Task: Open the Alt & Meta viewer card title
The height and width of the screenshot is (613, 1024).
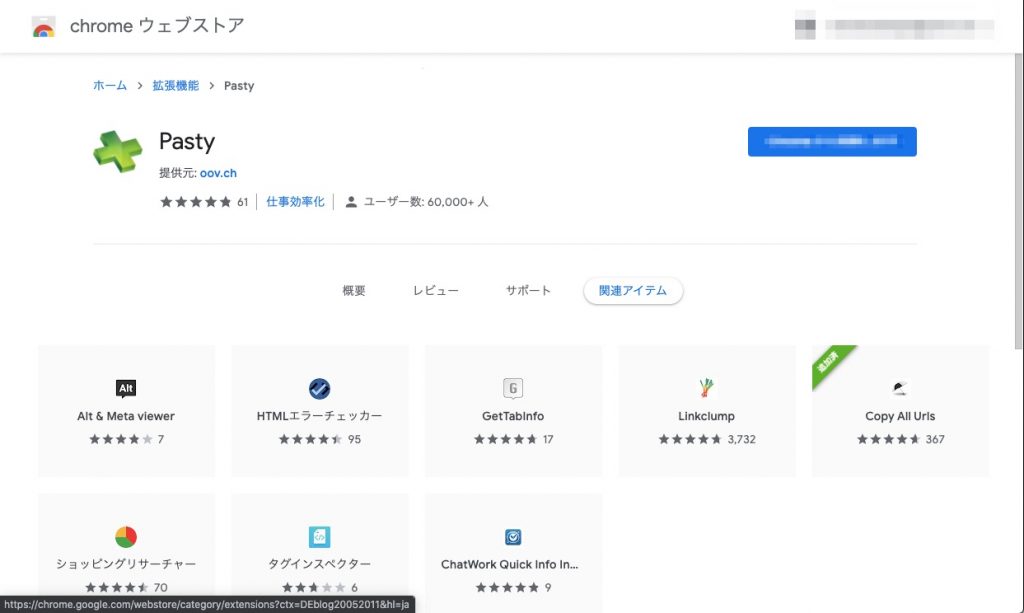Action: [x=126, y=416]
